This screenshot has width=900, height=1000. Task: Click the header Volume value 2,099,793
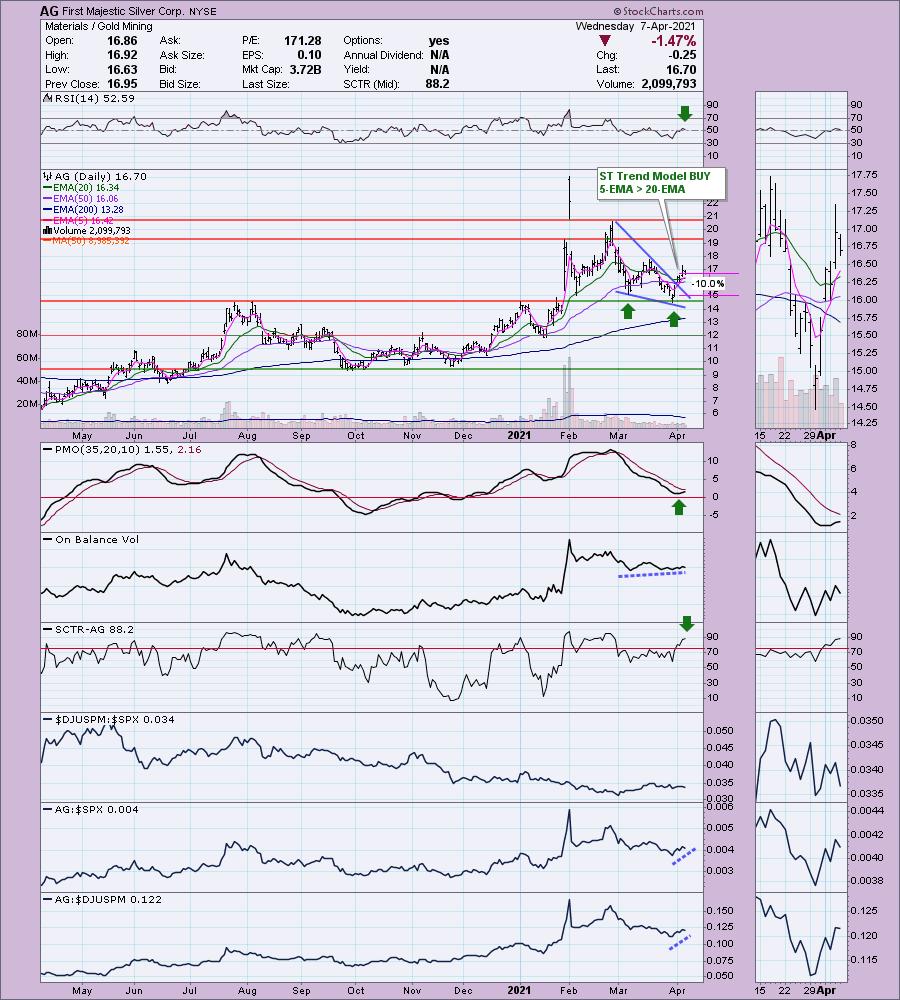(670, 84)
